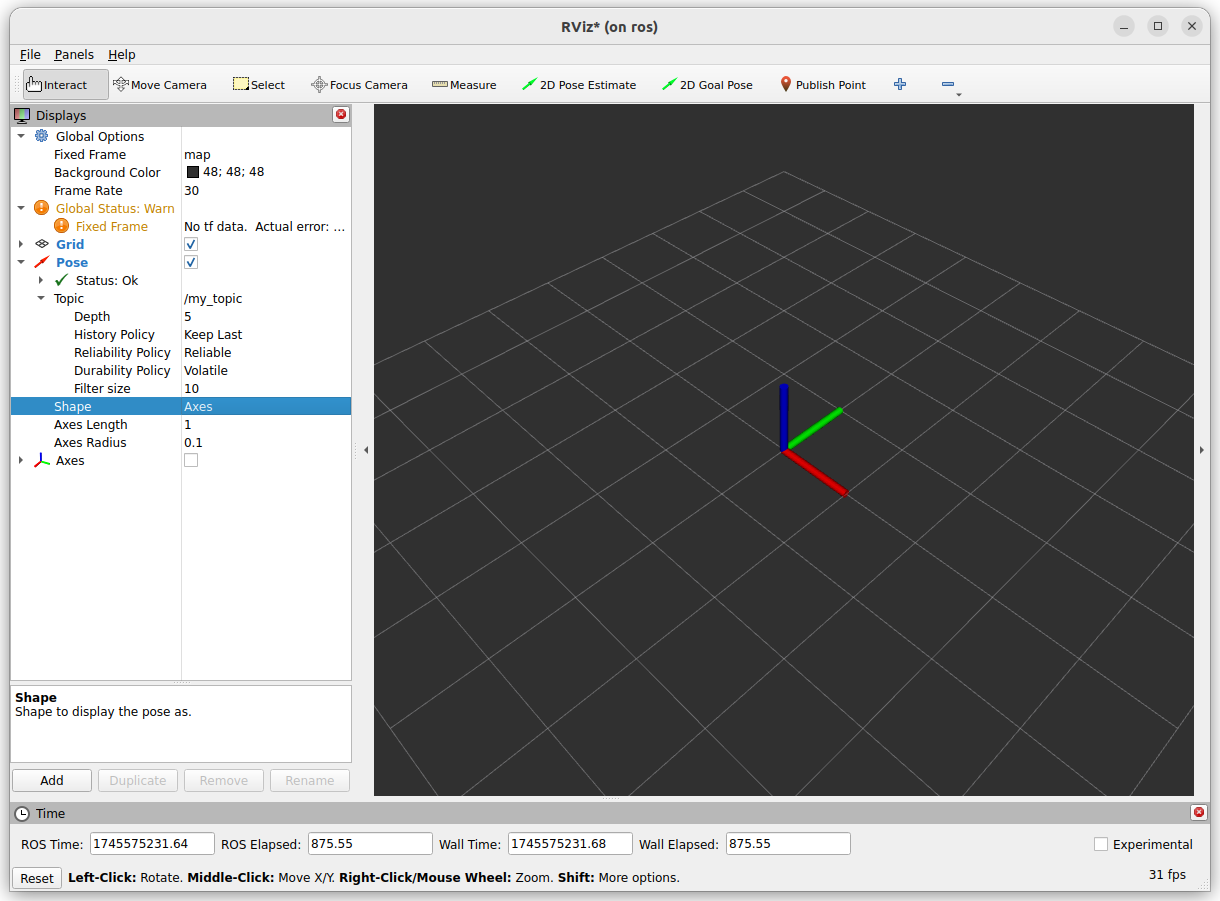Collapse the Pose tree node
The image size is (1220, 901).
coord(21,262)
